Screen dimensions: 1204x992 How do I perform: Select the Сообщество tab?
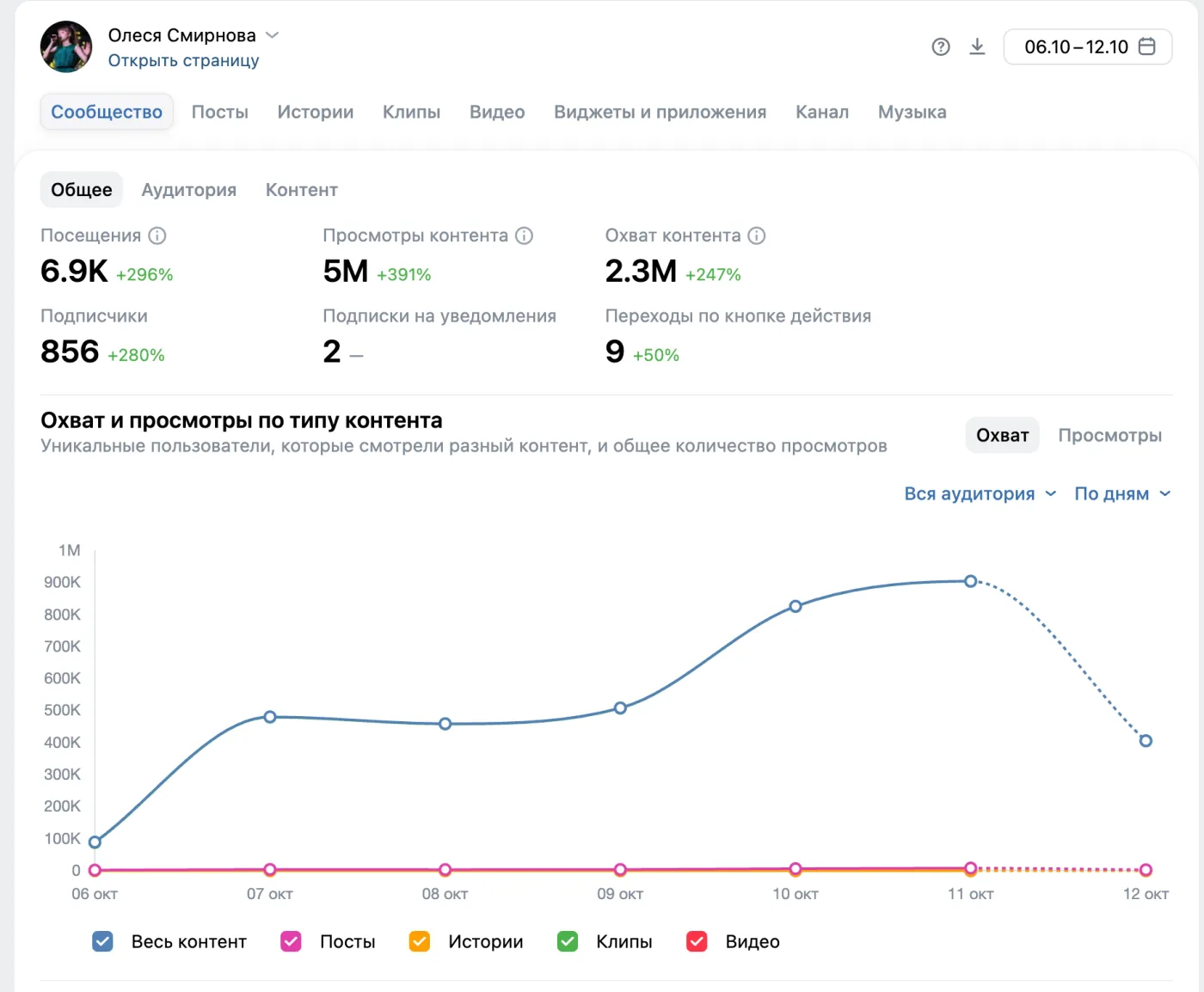tap(107, 112)
